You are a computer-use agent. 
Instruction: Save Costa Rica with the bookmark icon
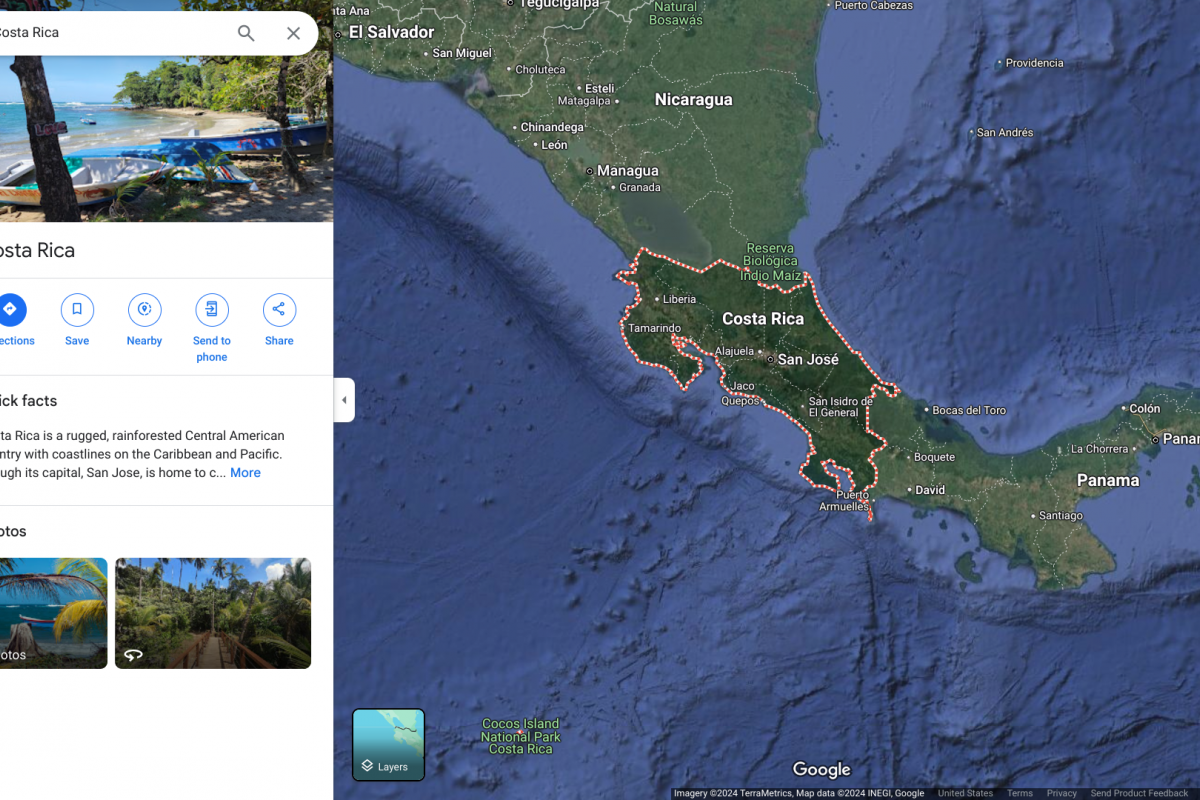tap(77, 310)
